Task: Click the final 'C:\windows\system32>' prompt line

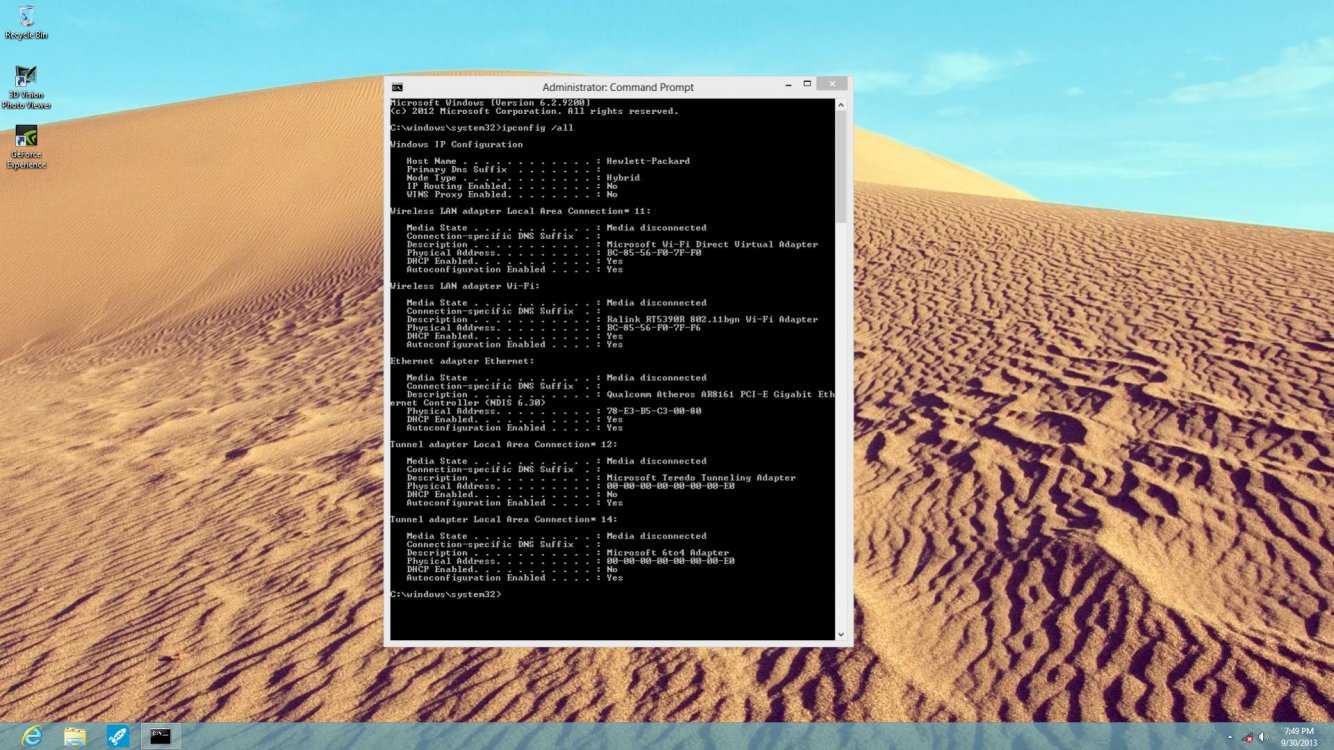Action: point(445,594)
